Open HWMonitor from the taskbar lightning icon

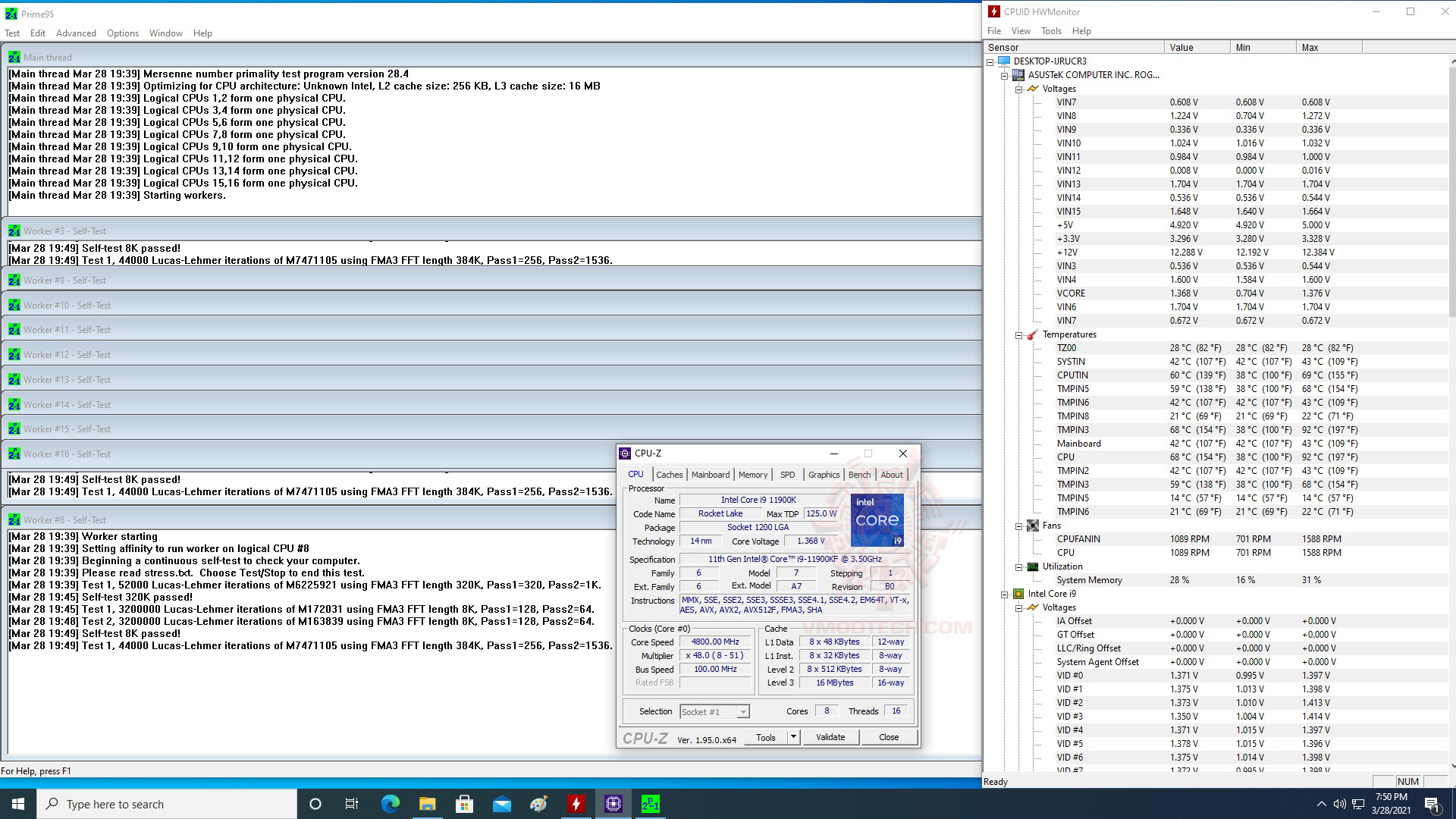[576, 804]
